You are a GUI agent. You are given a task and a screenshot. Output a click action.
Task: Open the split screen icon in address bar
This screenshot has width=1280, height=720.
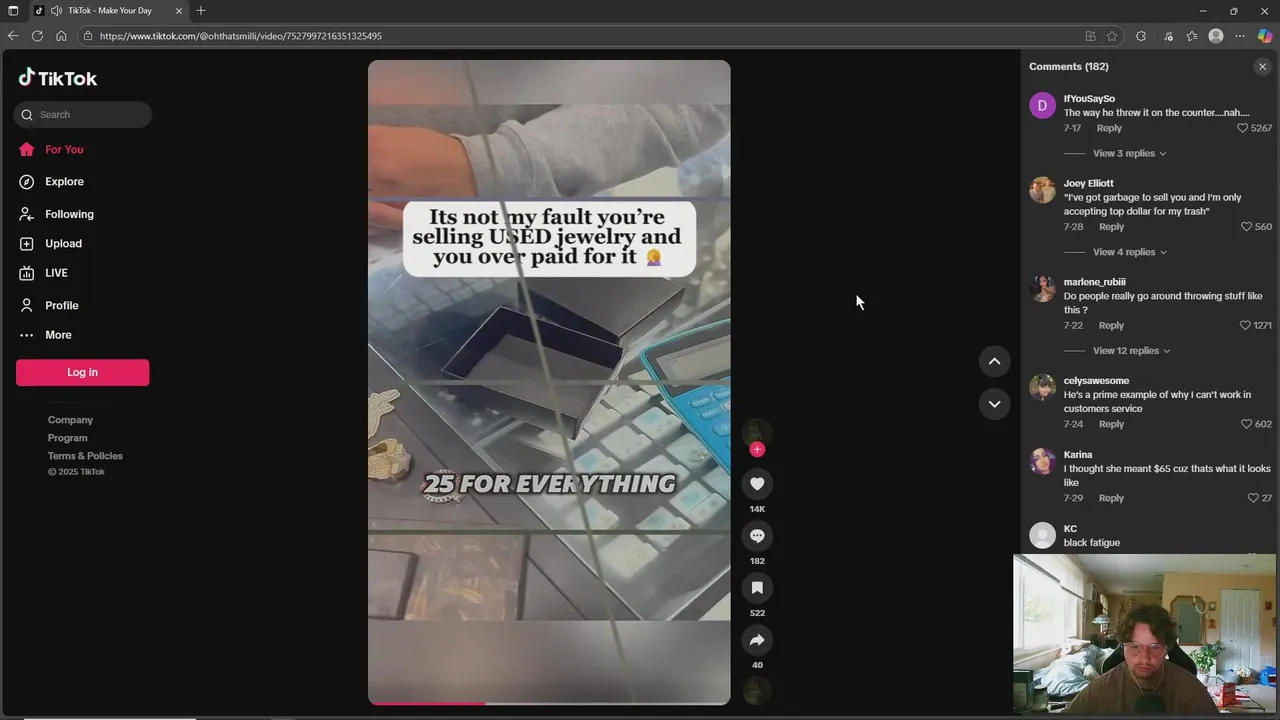(x=1090, y=36)
